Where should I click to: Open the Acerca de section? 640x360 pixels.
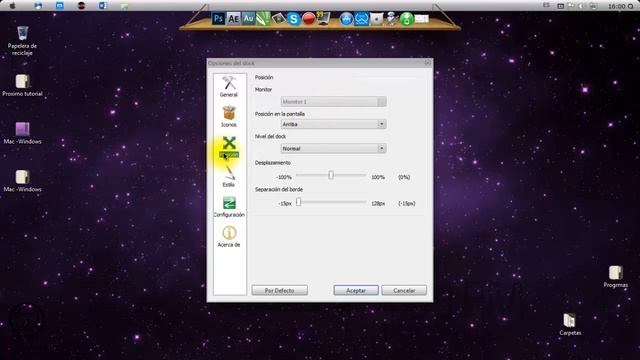click(x=229, y=237)
